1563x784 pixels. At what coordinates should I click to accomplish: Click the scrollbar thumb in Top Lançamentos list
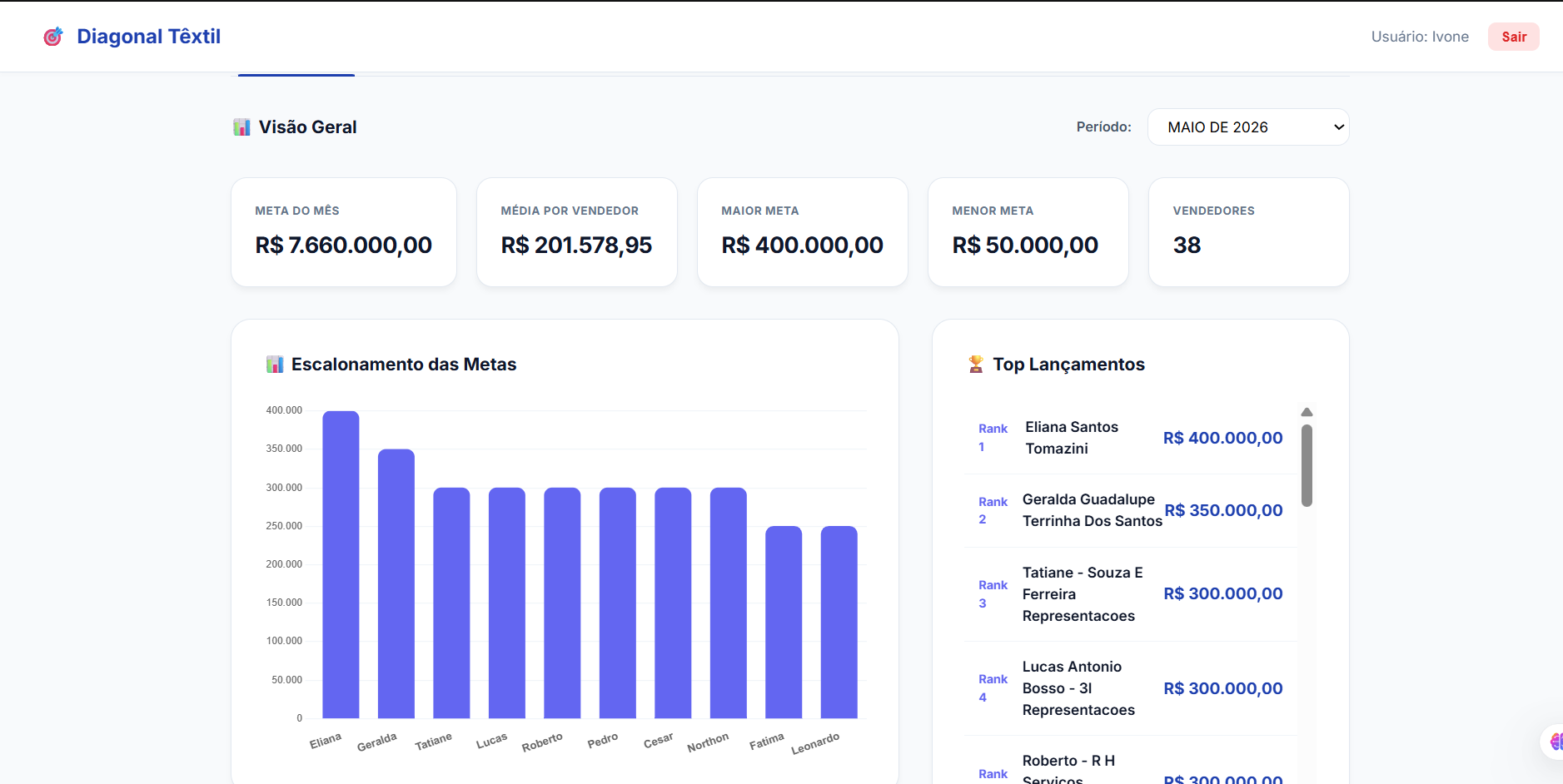tap(1307, 465)
